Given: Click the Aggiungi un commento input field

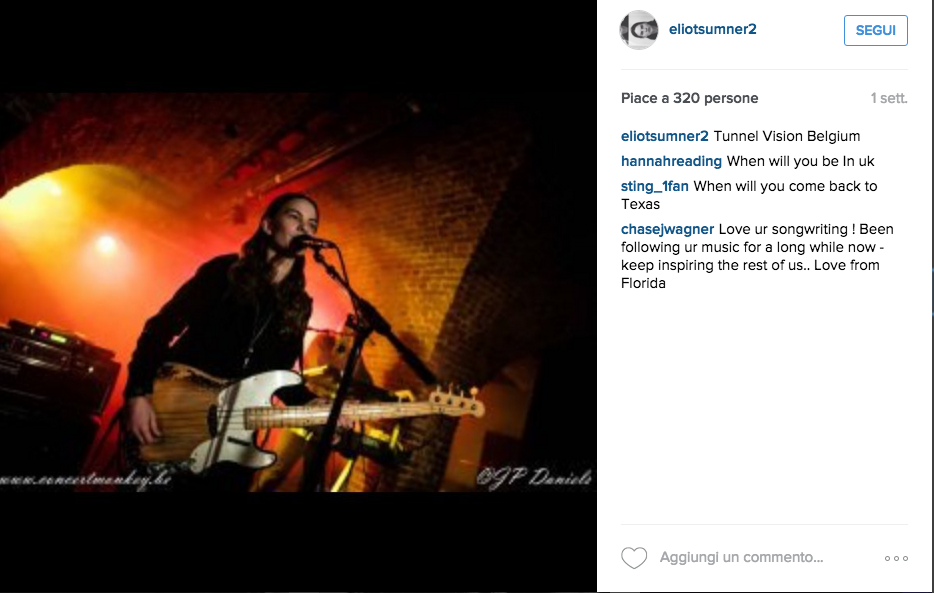Looking at the screenshot, I should pyautogui.click(x=741, y=557).
